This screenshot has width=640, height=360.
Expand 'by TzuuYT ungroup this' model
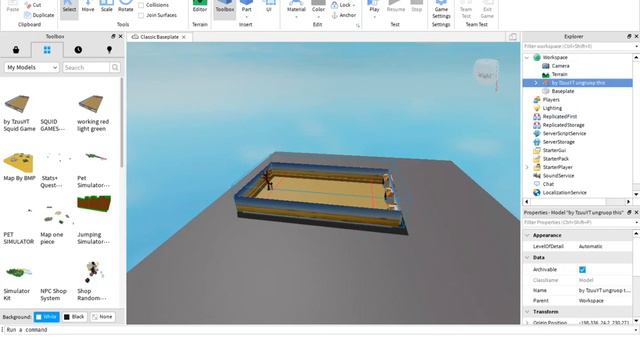point(536,83)
